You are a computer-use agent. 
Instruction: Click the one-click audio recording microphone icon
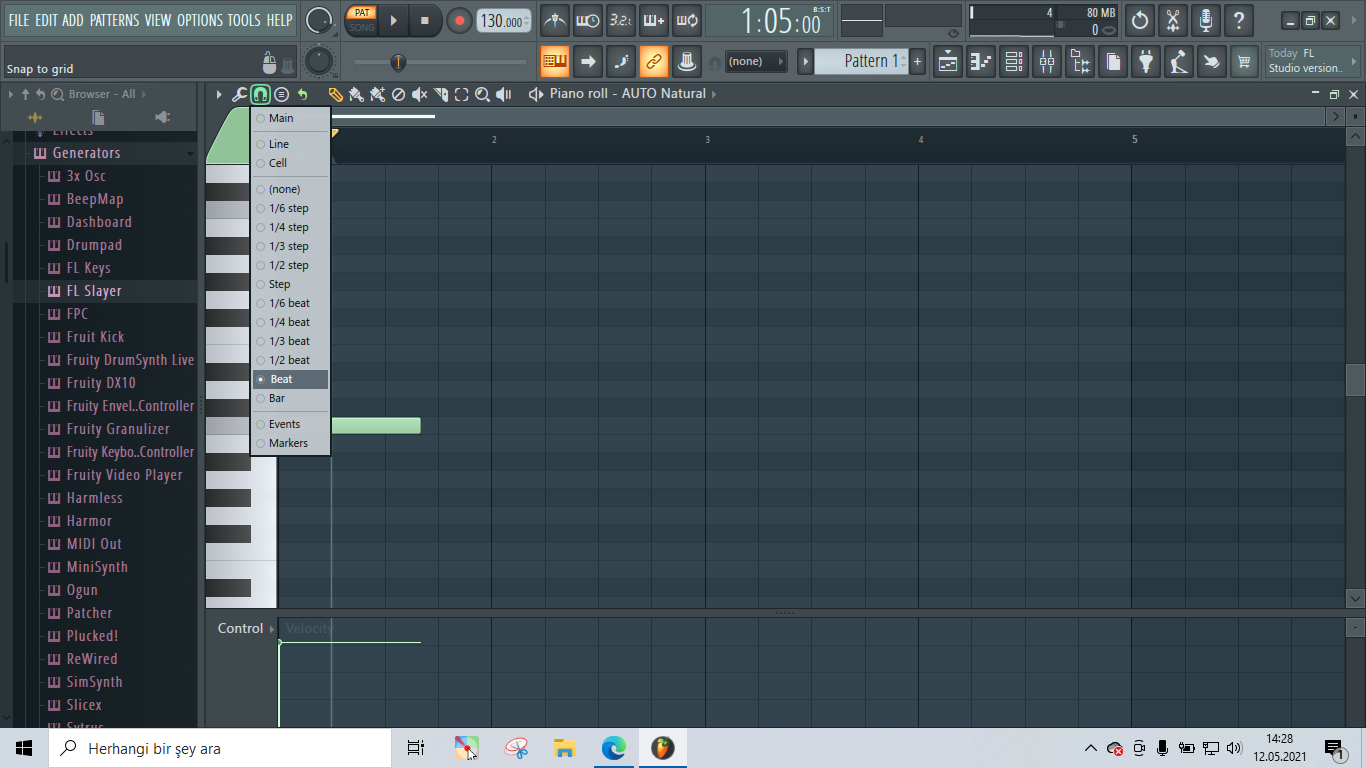click(x=1206, y=20)
